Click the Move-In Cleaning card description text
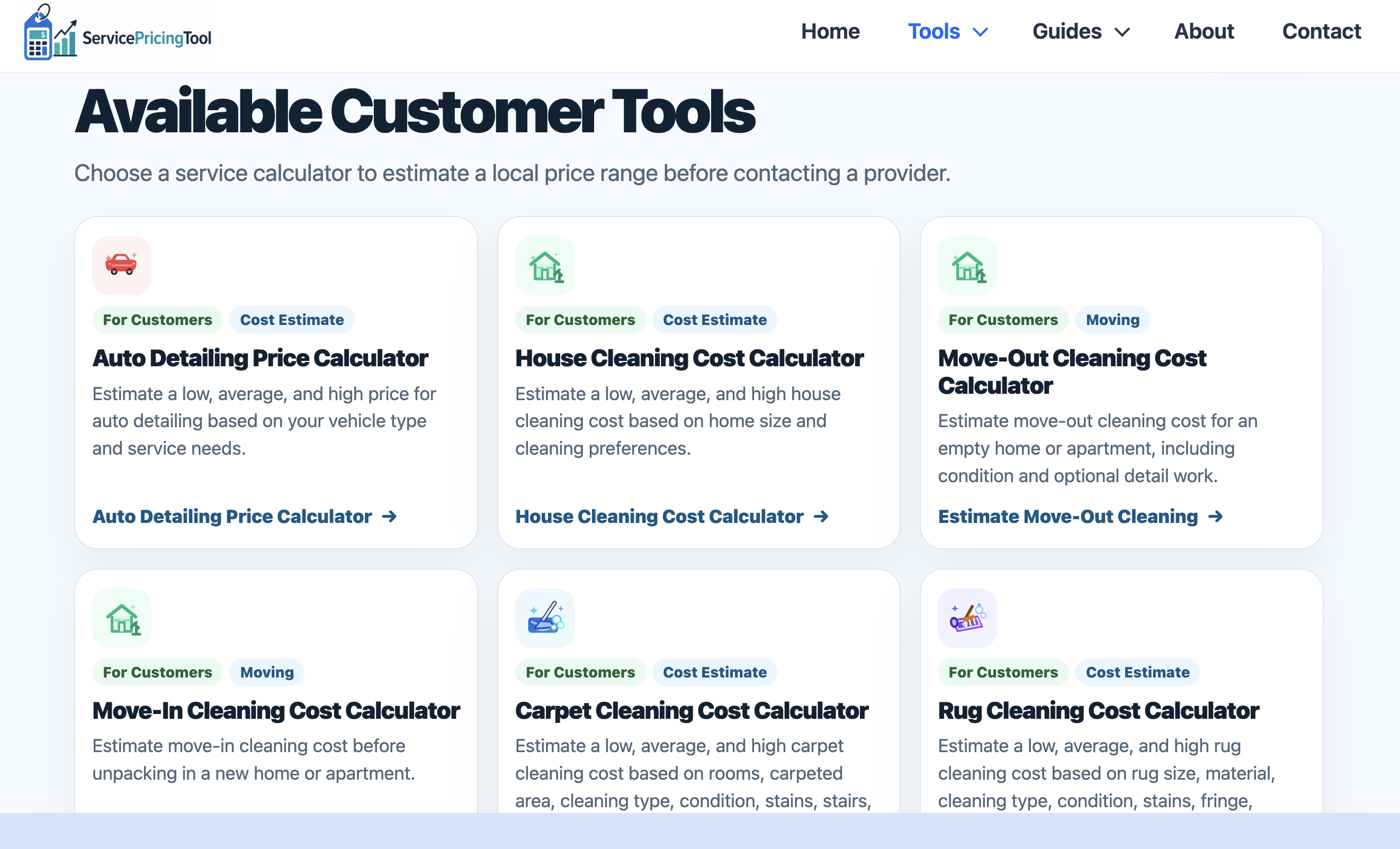1400x849 pixels. pyautogui.click(x=254, y=759)
